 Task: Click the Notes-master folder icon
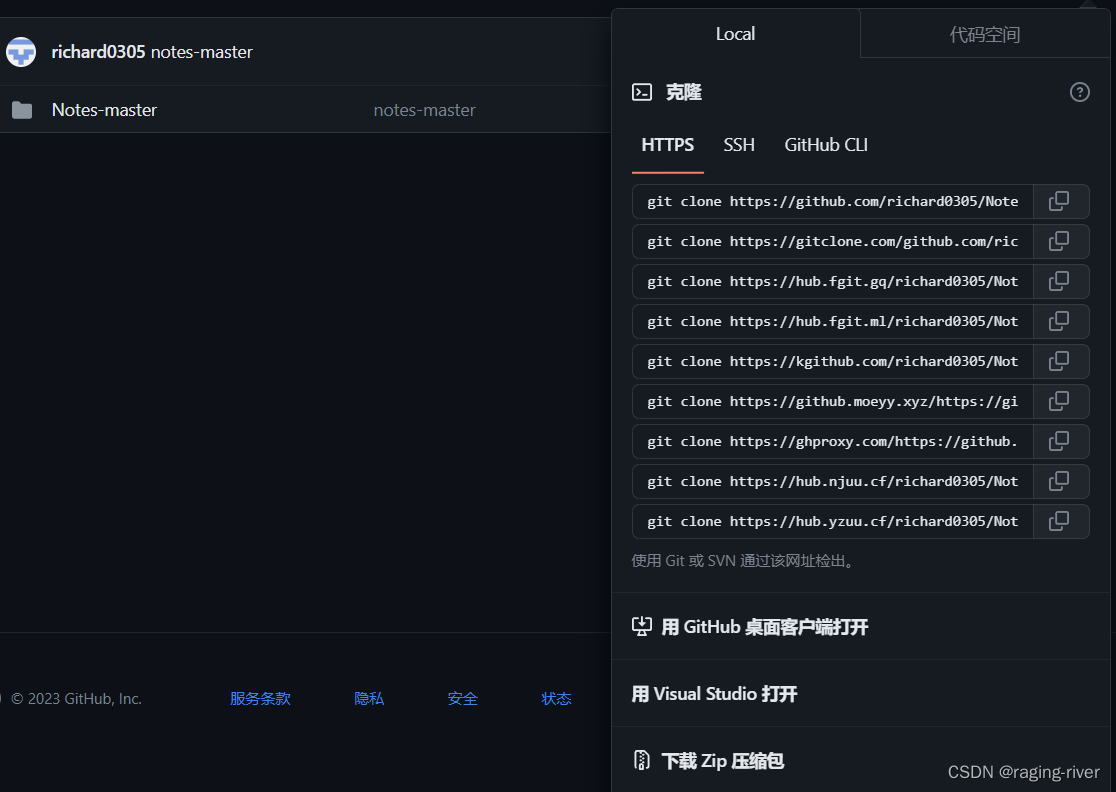[22, 110]
